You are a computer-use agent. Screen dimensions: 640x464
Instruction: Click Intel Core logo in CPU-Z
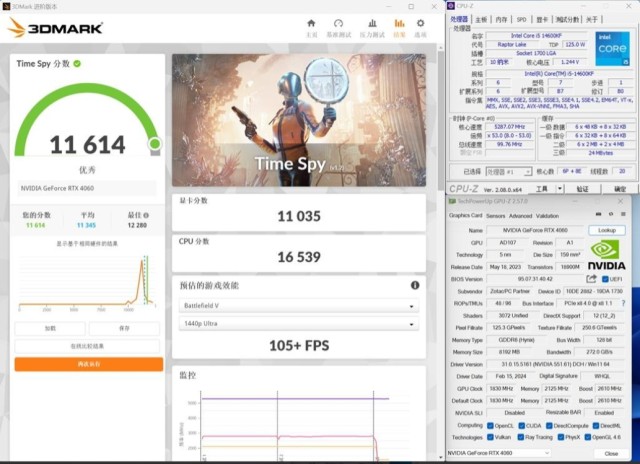(612, 49)
